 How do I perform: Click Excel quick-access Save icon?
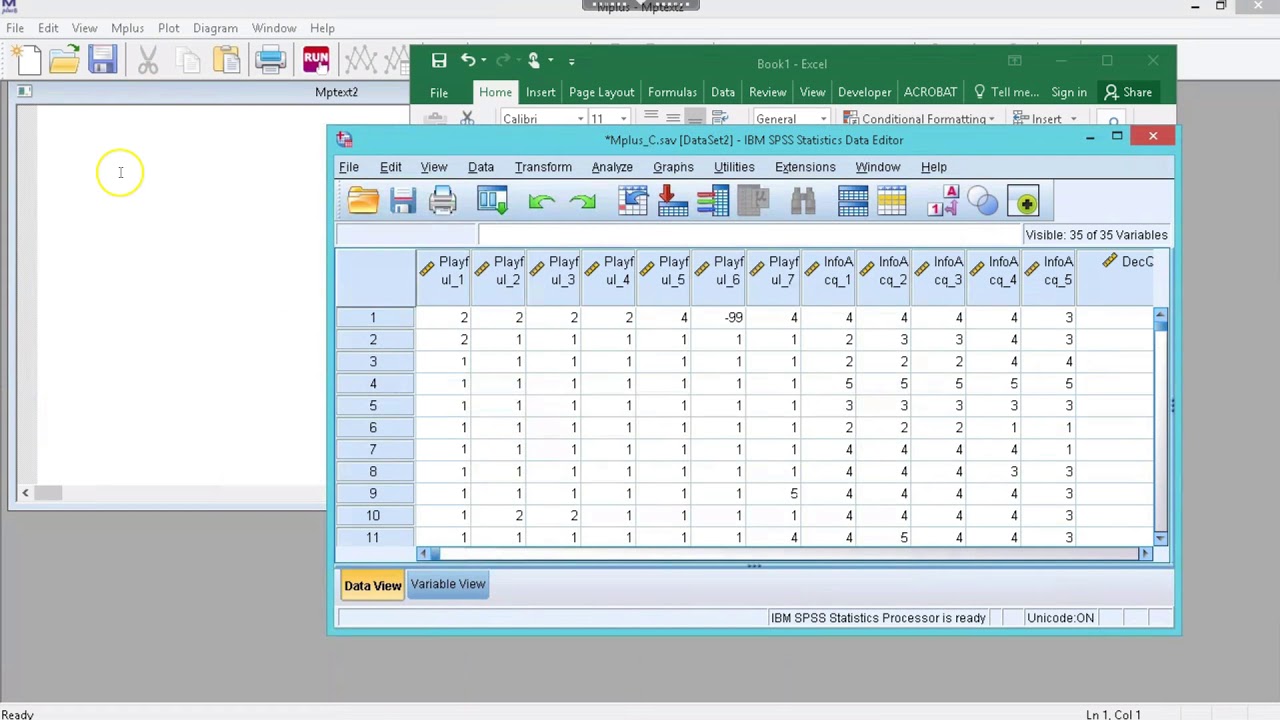coord(439,61)
